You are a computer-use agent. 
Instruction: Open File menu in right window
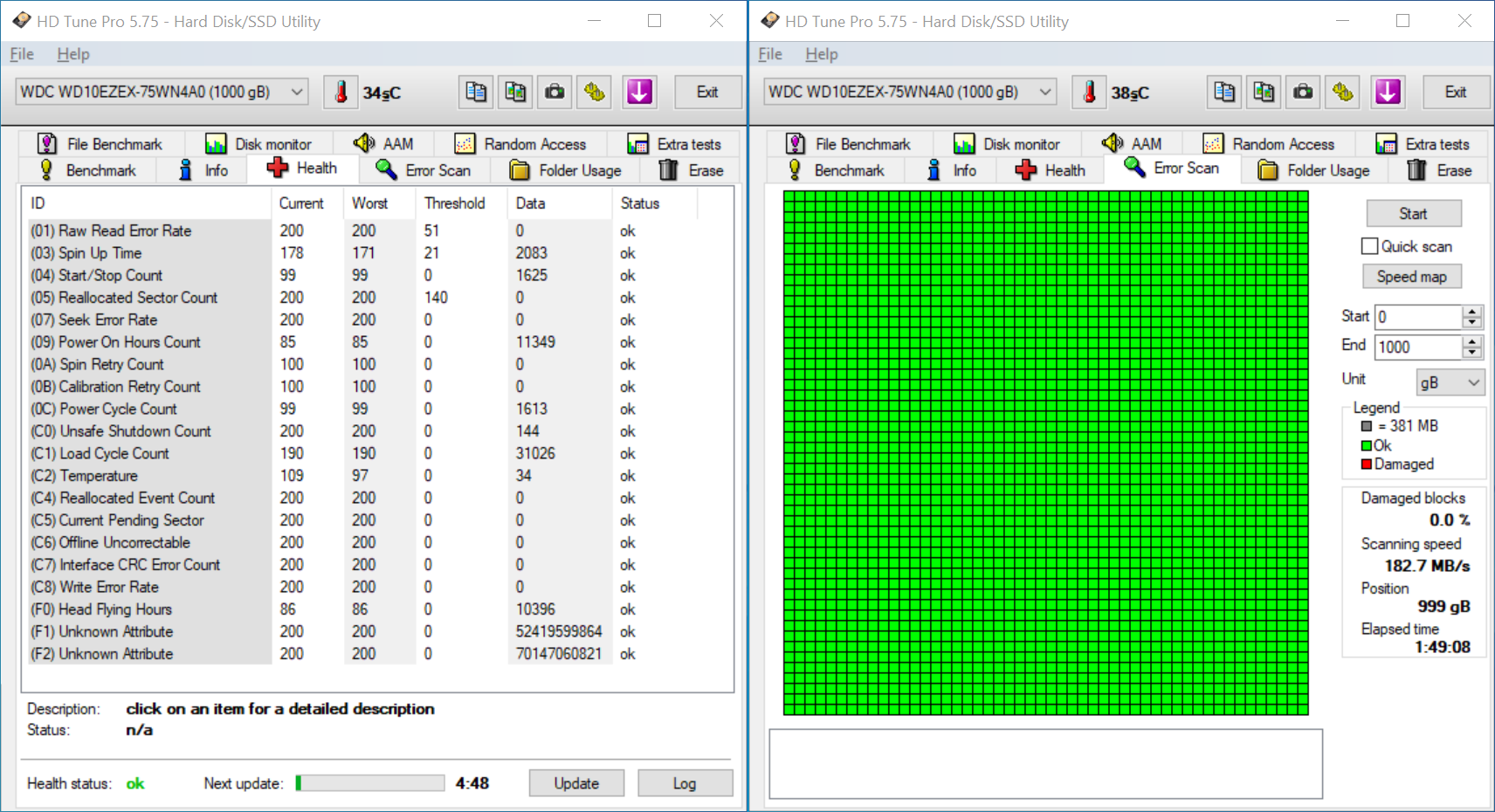click(770, 54)
